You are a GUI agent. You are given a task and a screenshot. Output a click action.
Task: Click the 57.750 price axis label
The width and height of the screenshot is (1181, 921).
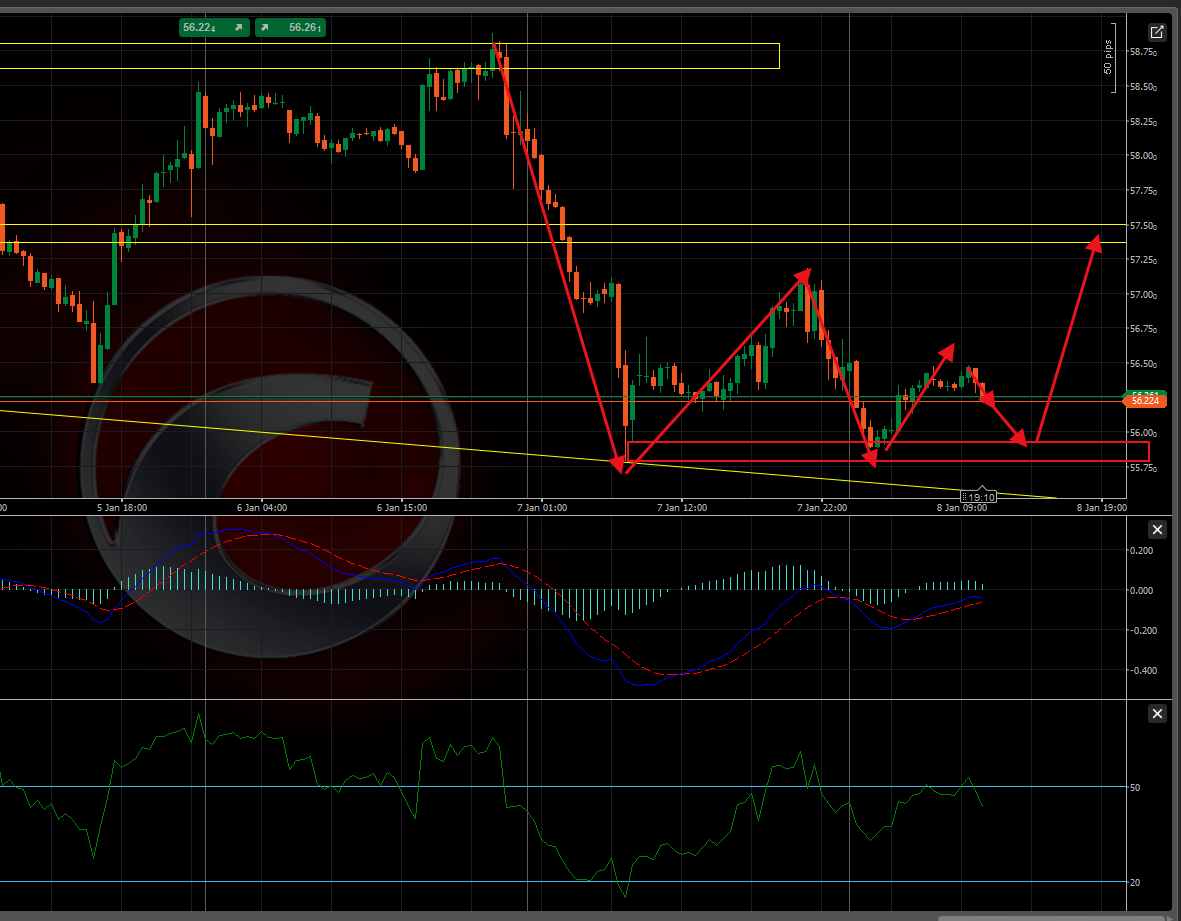tap(1143, 191)
